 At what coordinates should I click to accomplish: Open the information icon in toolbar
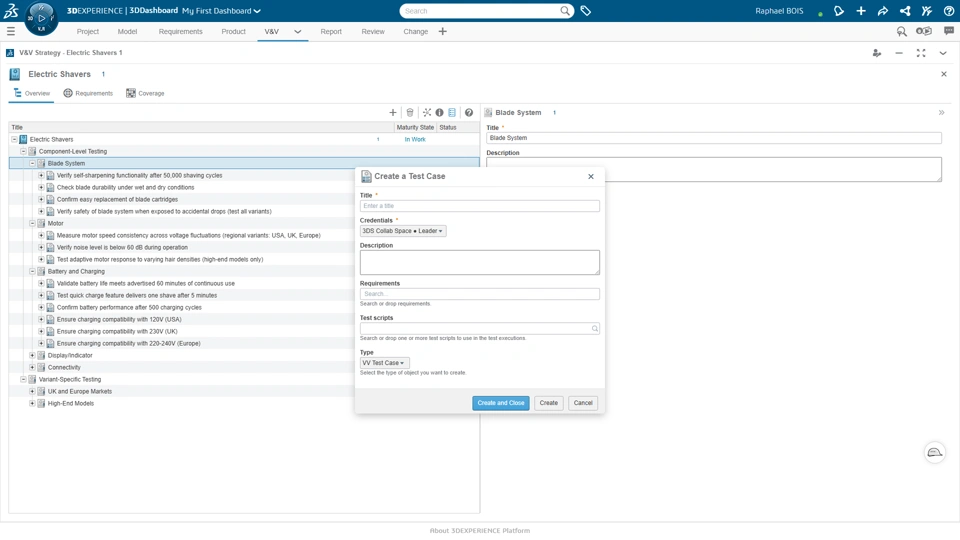[439, 113]
